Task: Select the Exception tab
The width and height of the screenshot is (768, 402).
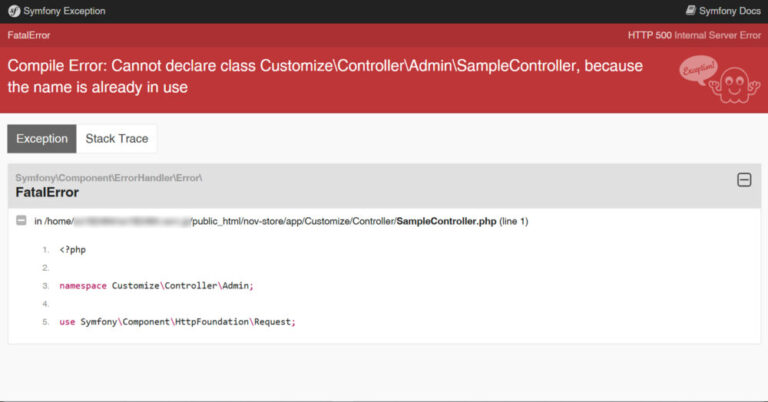Action: (x=42, y=139)
